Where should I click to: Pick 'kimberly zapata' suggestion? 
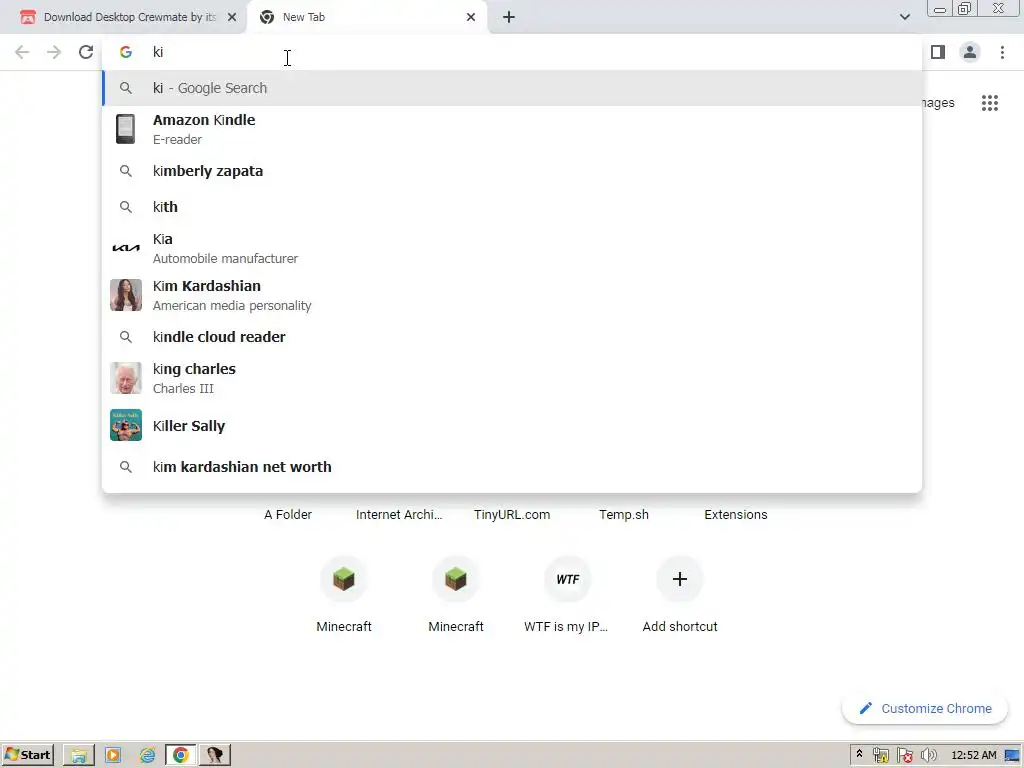(x=512, y=171)
